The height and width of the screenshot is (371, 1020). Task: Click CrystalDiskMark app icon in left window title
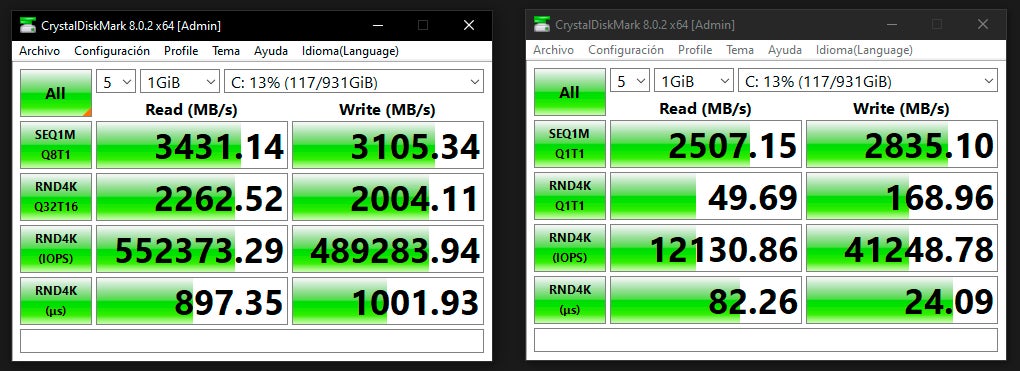point(28,26)
